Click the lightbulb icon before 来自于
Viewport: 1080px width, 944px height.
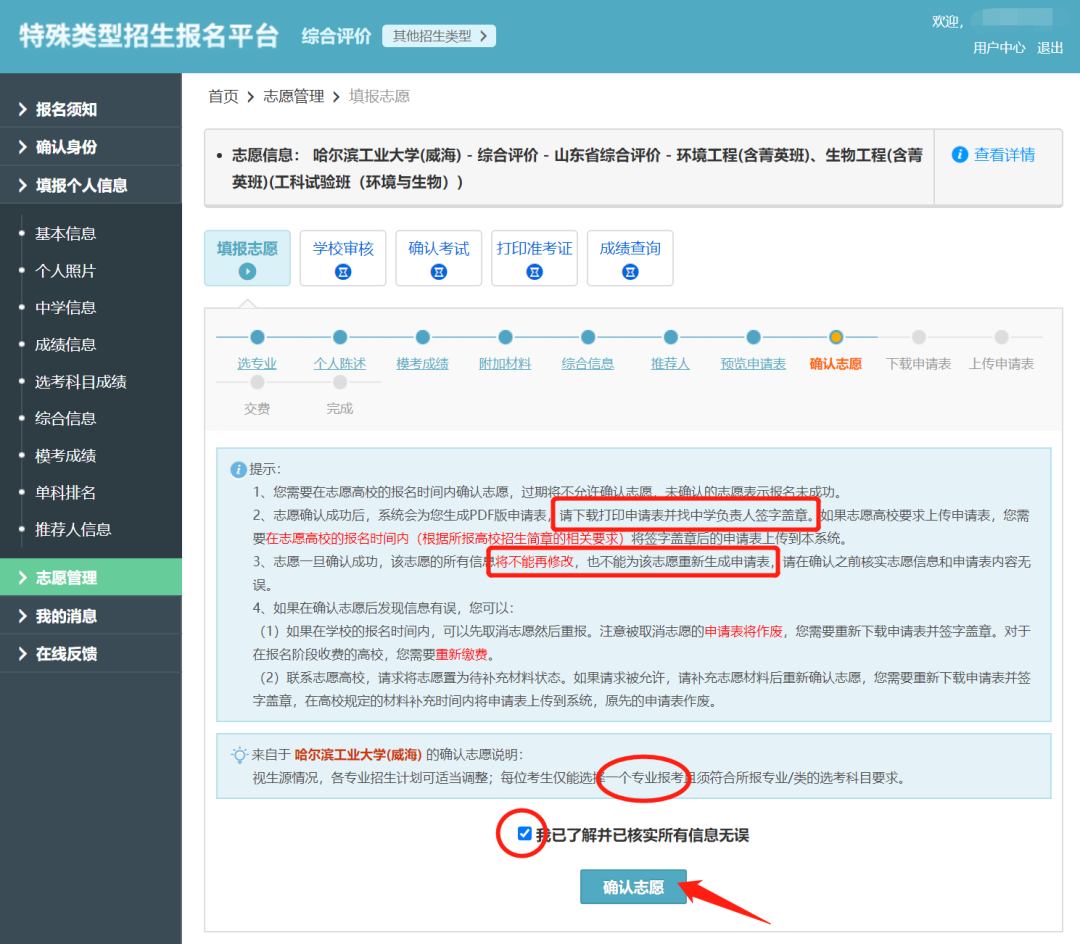pos(239,755)
